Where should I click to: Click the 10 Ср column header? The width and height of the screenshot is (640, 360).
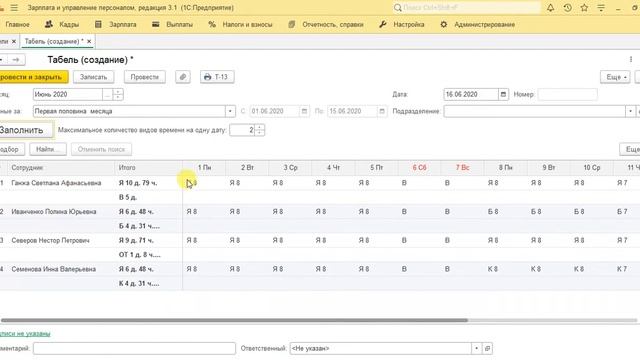[591, 168]
